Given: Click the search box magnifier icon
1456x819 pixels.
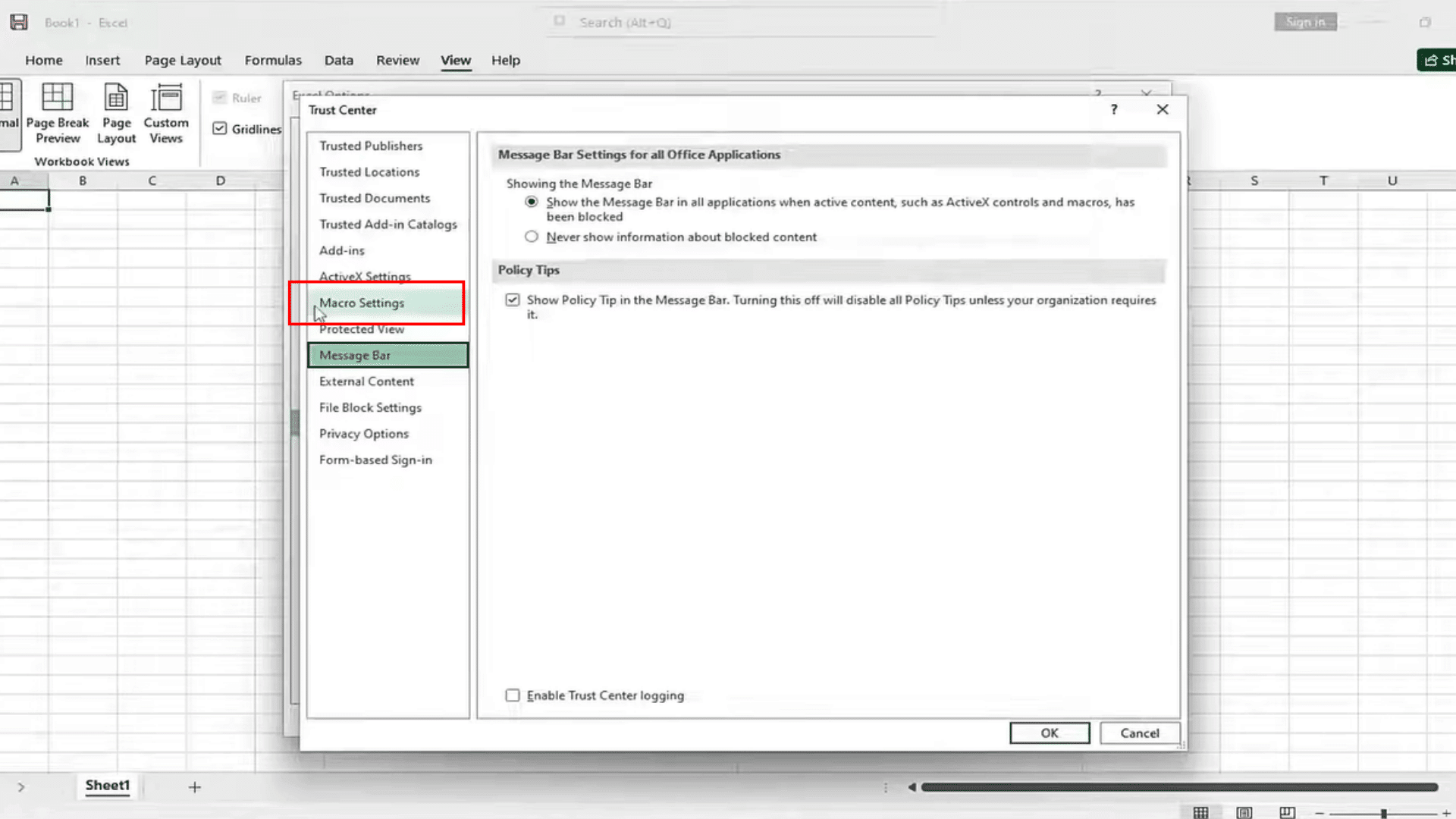Looking at the screenshot, I should [560, 21].
